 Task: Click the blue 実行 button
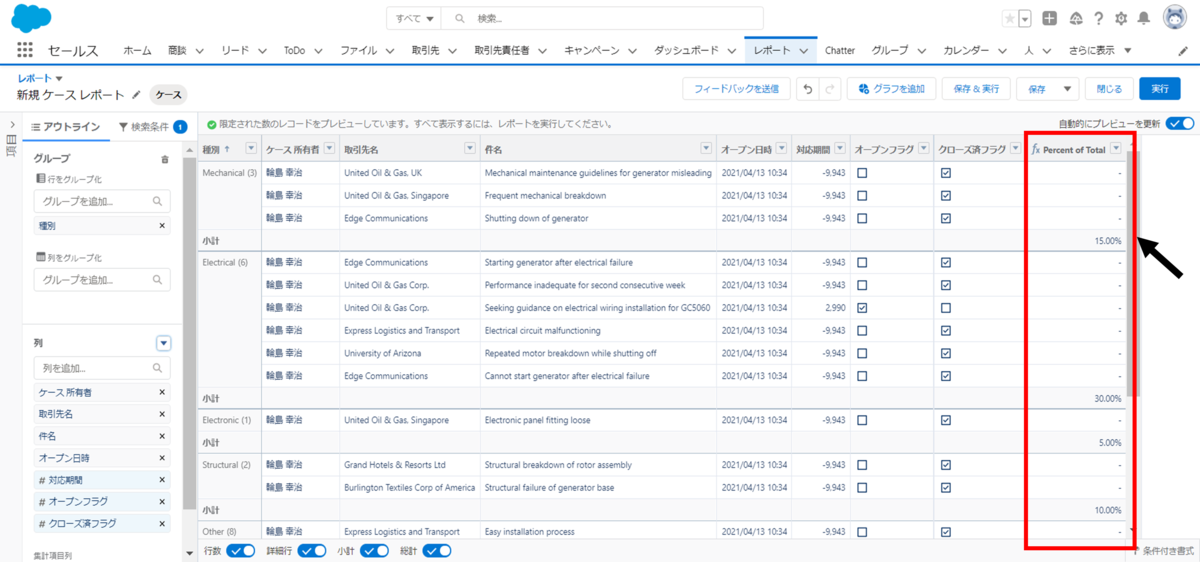point(1159,89)
